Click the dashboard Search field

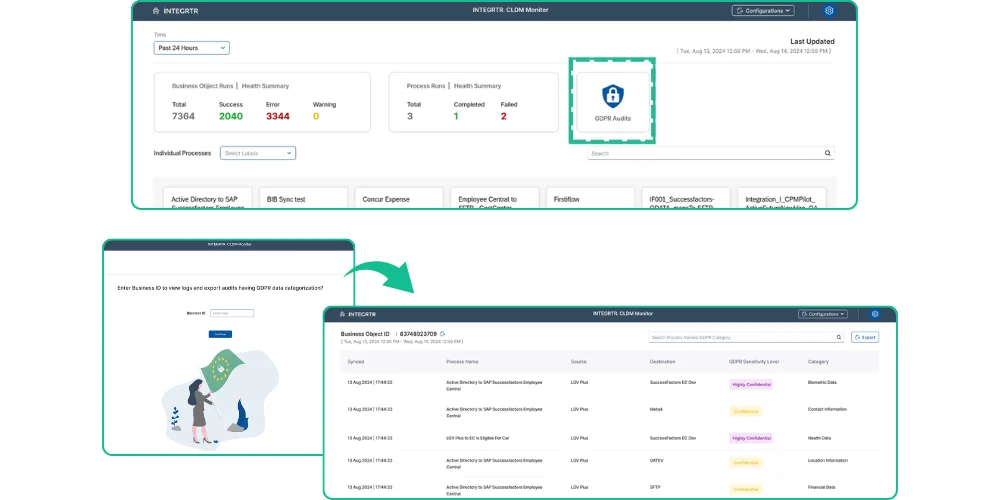point(710,153)
